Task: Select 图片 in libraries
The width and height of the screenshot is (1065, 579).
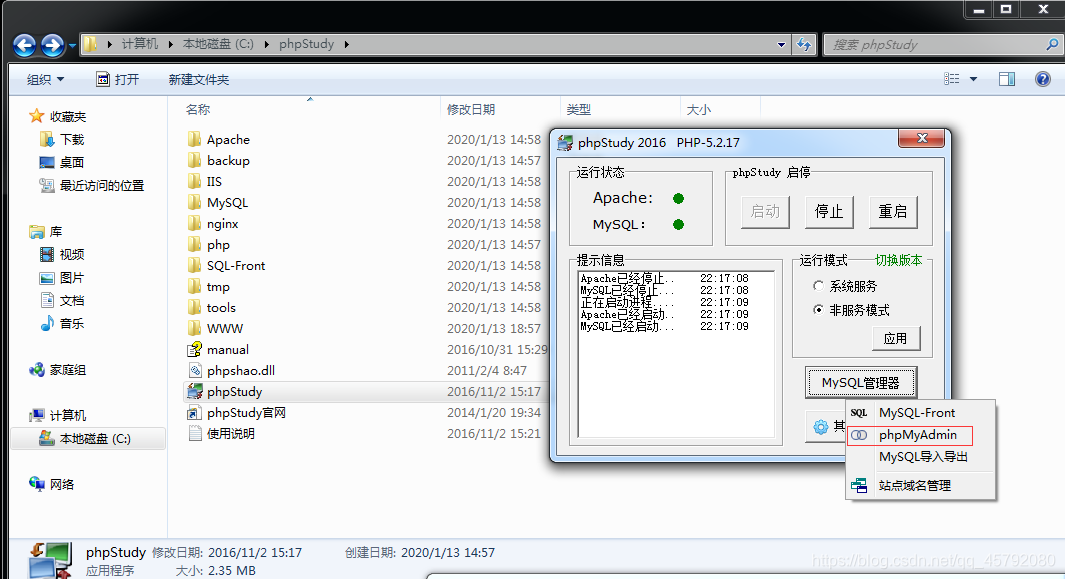Action: (x=71, y=277)
